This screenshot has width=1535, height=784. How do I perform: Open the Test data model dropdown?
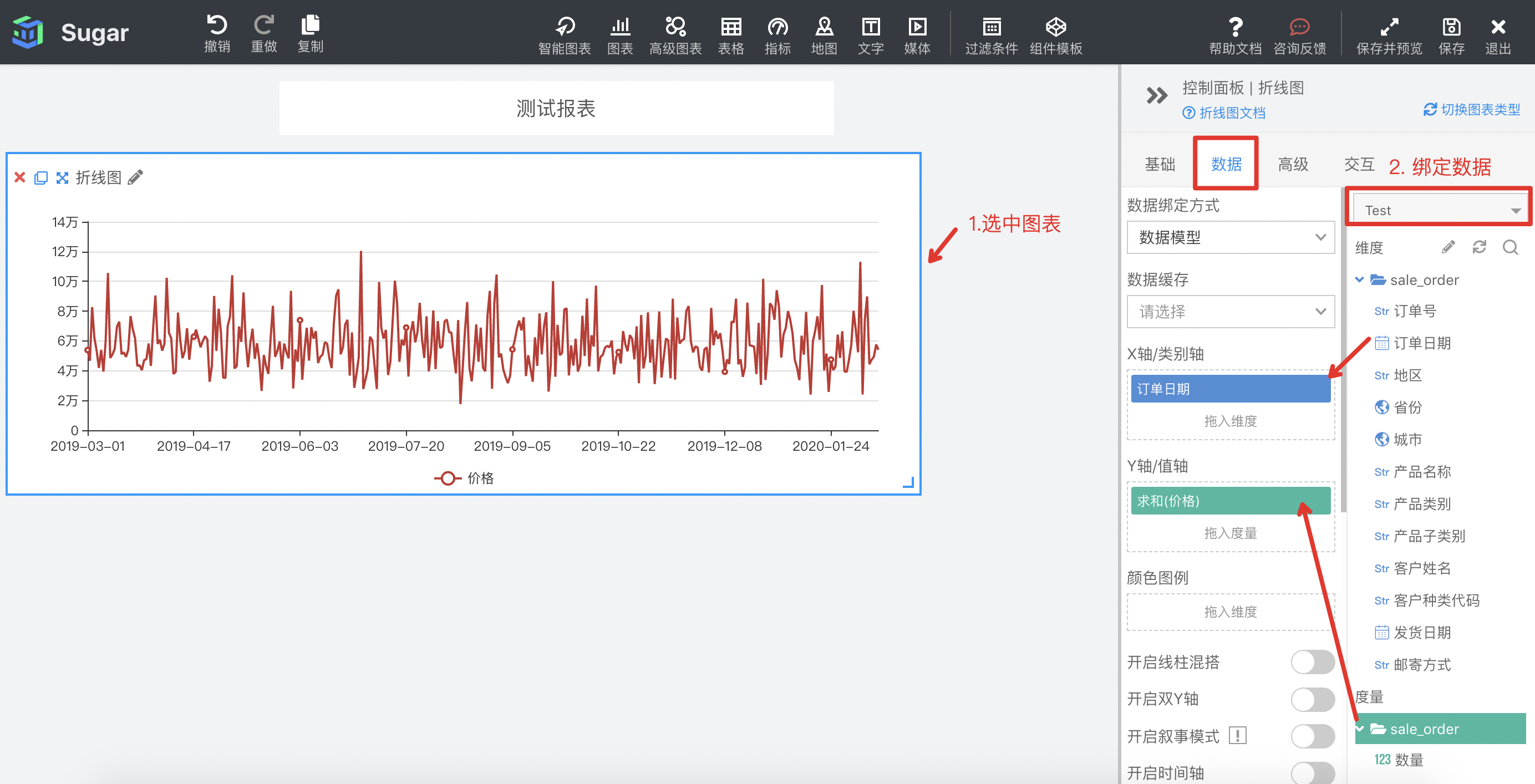(x=1439, y=210)
